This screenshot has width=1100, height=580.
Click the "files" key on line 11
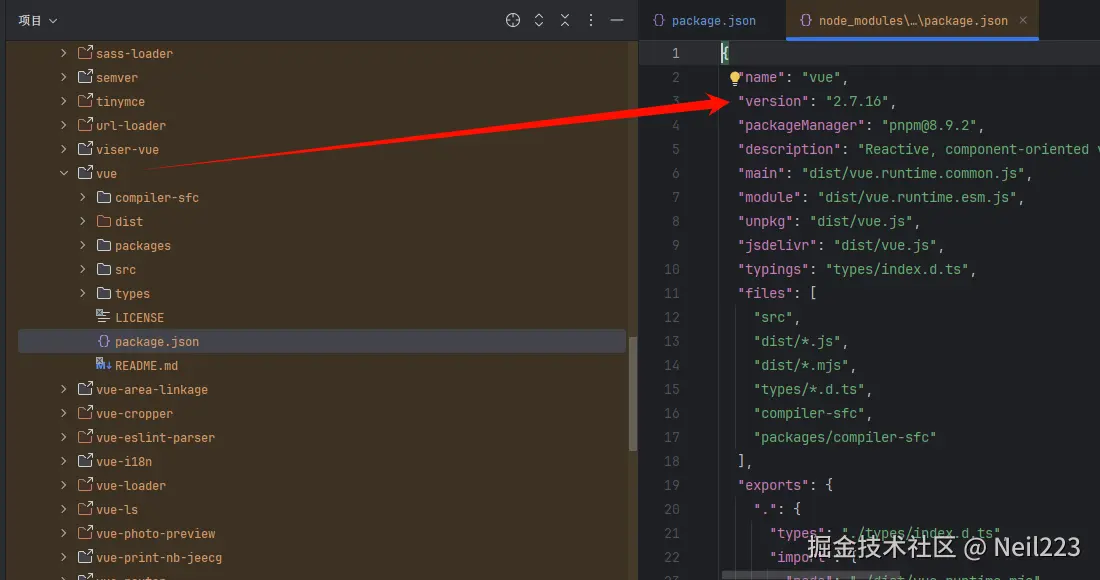(765, 293)
